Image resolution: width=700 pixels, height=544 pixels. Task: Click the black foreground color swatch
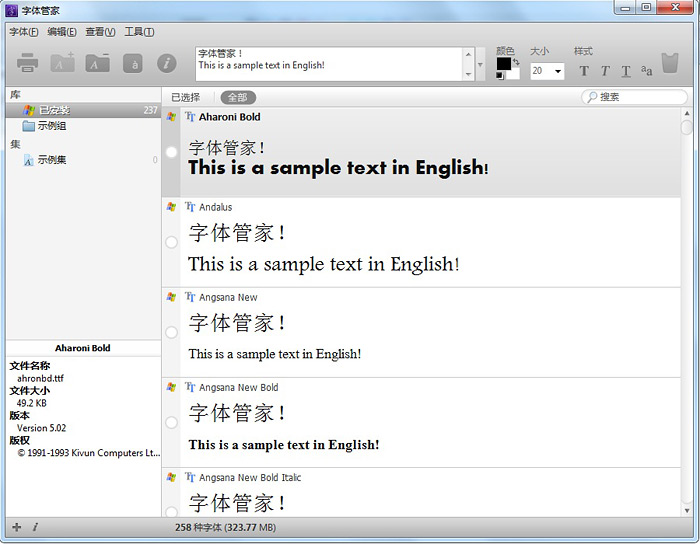[x=503, y=64]
